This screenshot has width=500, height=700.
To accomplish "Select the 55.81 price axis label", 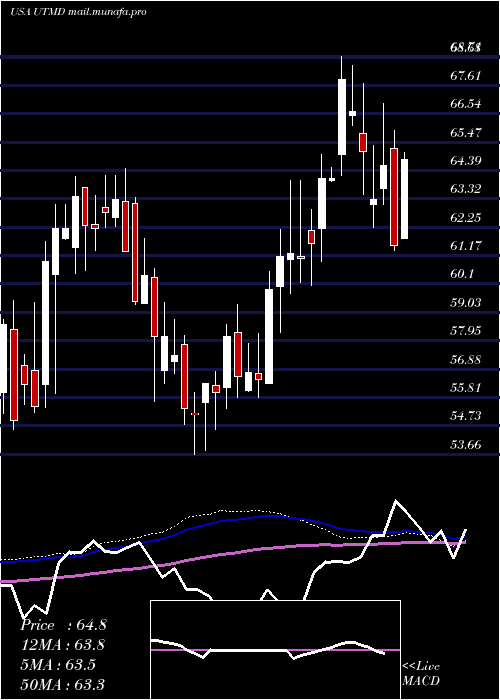I will [x=466, y=388].
